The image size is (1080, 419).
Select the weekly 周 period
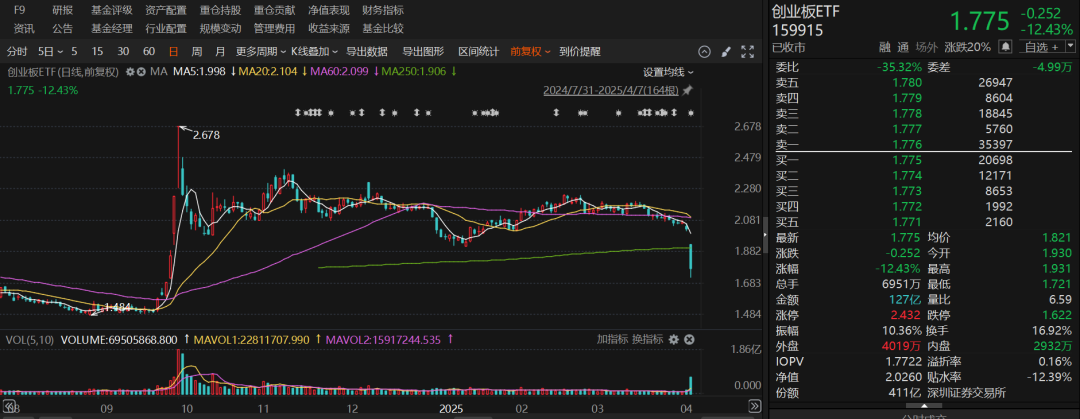(x=197, y=50)
